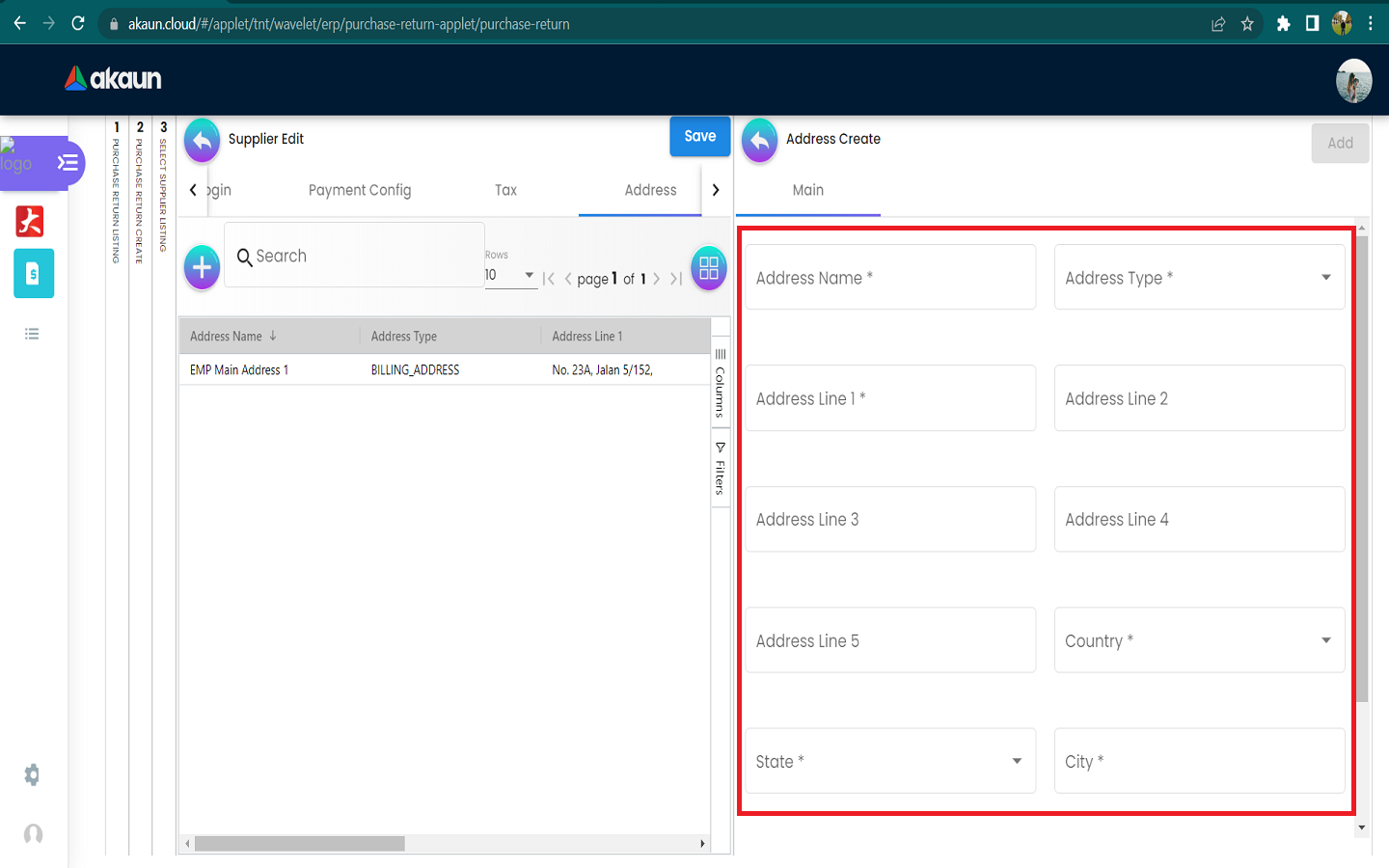
Task: Open the Columns side panel
Action: click(720, 384)
